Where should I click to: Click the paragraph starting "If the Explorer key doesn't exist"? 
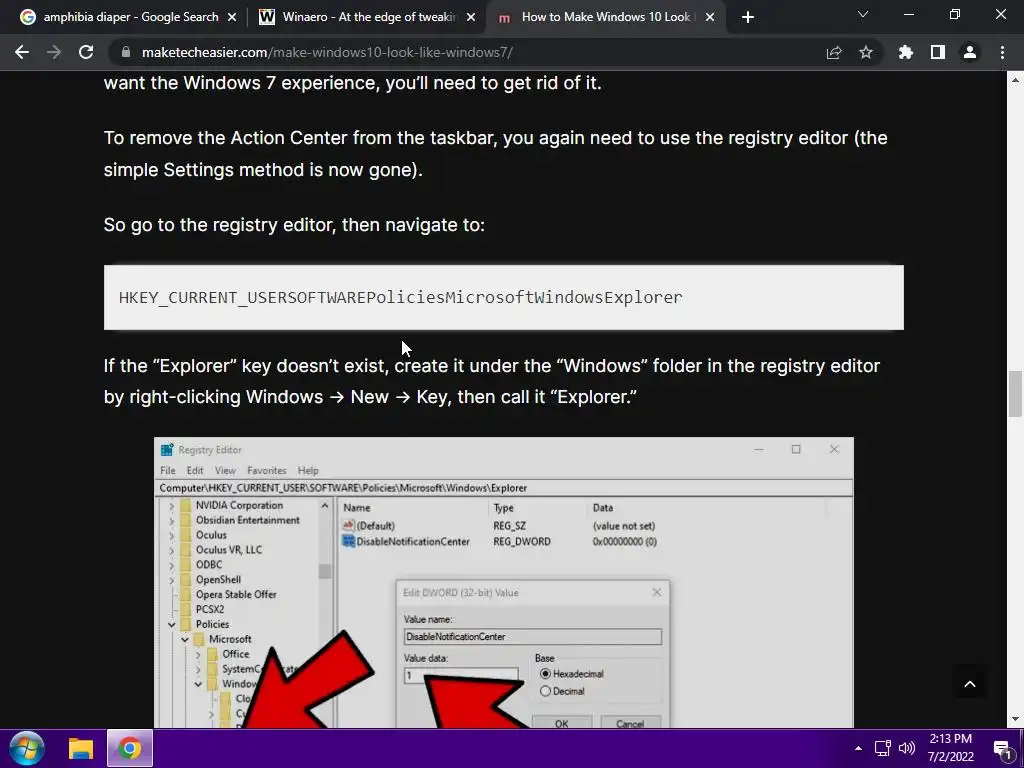492,381
